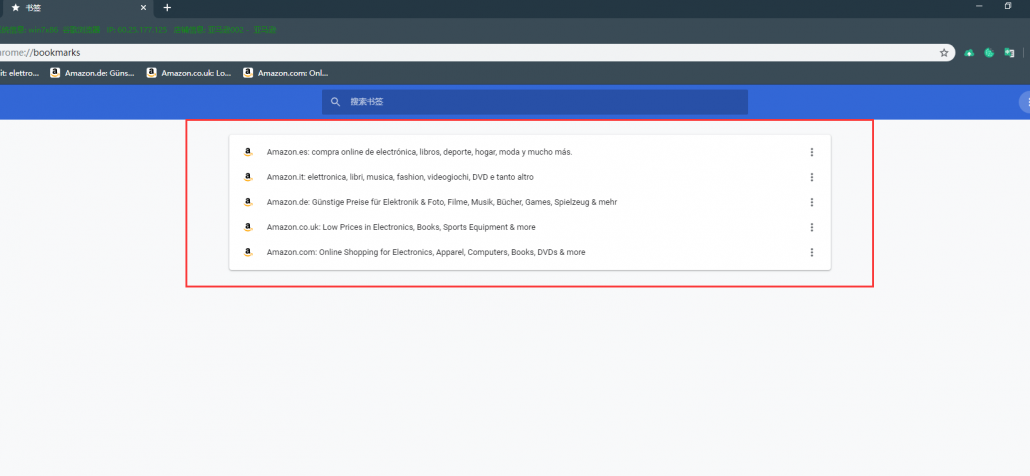Open Amazon.com bookmark in bookmarks bar

286,73
